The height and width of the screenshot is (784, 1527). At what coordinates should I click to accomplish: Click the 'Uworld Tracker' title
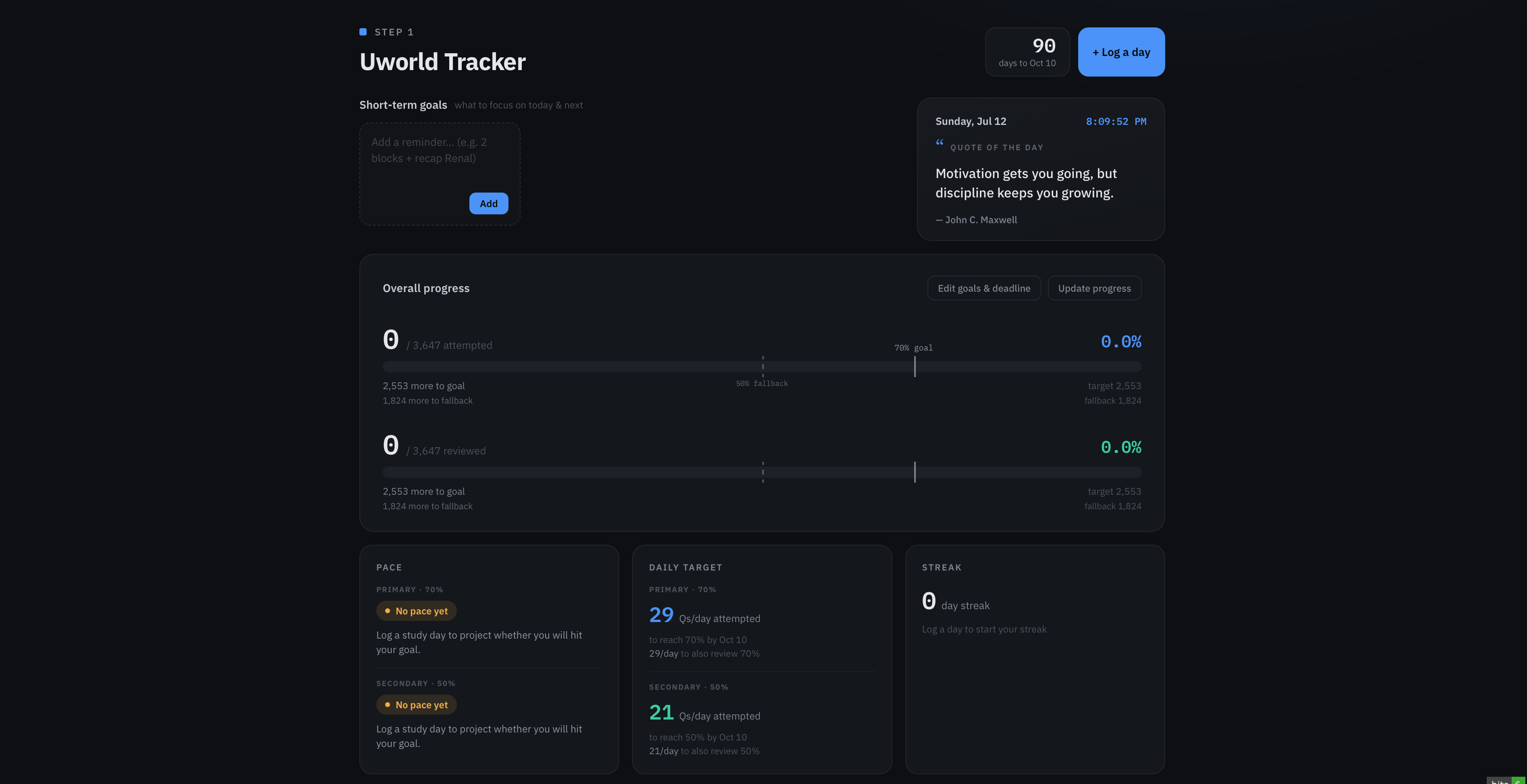[x=442, y=62]
